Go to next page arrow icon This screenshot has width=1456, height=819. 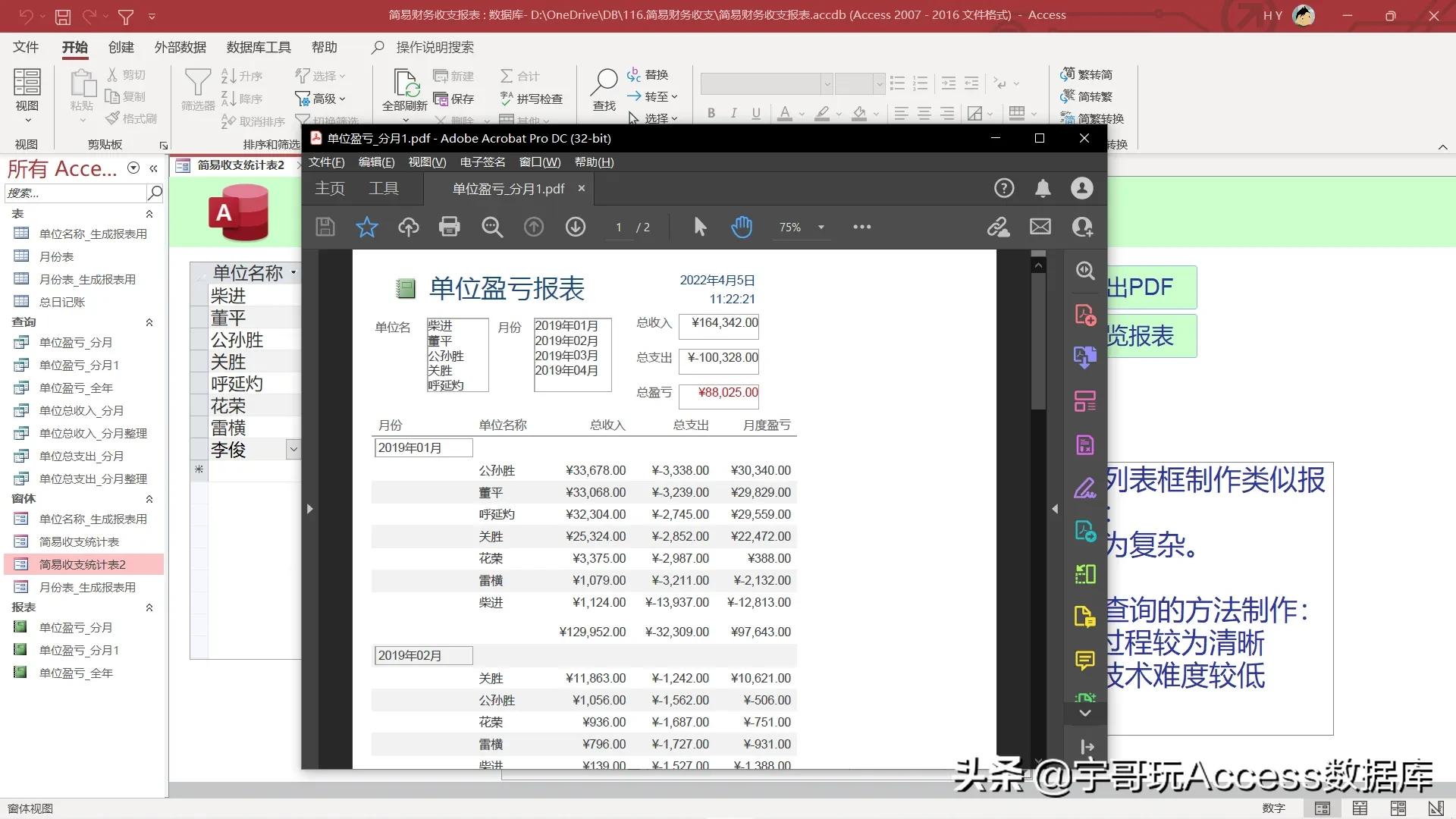pos(576,227)
